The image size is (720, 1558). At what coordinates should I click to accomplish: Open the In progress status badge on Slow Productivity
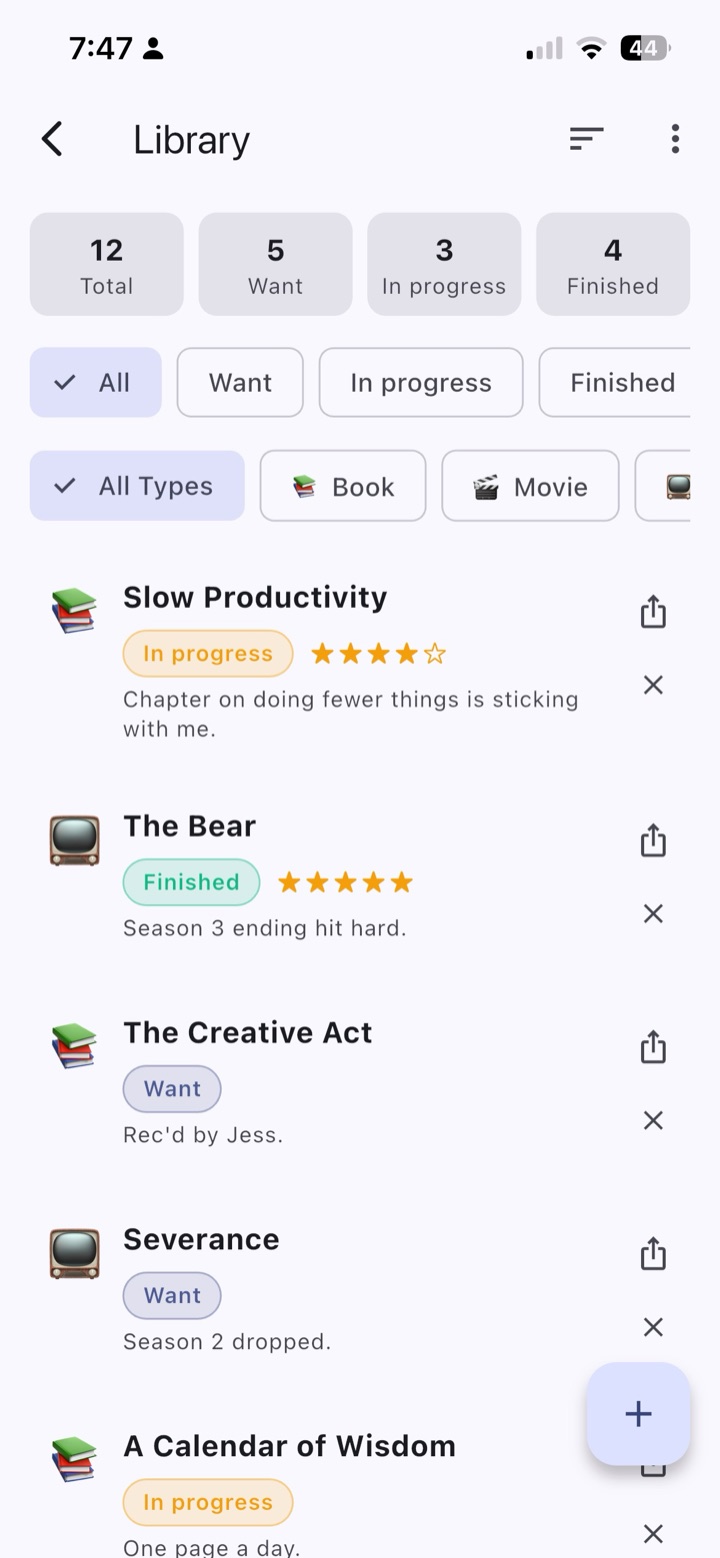(x=208, y=654)
